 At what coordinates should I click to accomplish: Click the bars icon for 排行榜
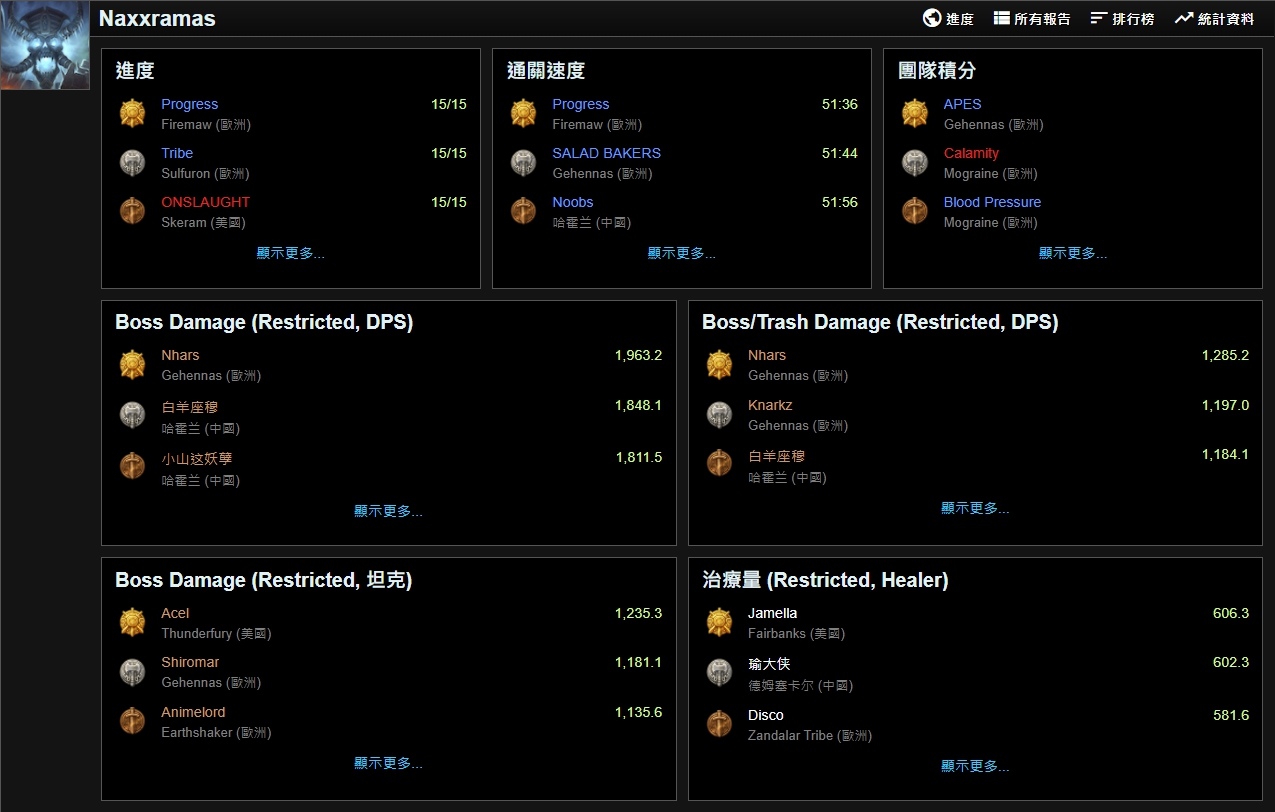[x=1099, y=18]
